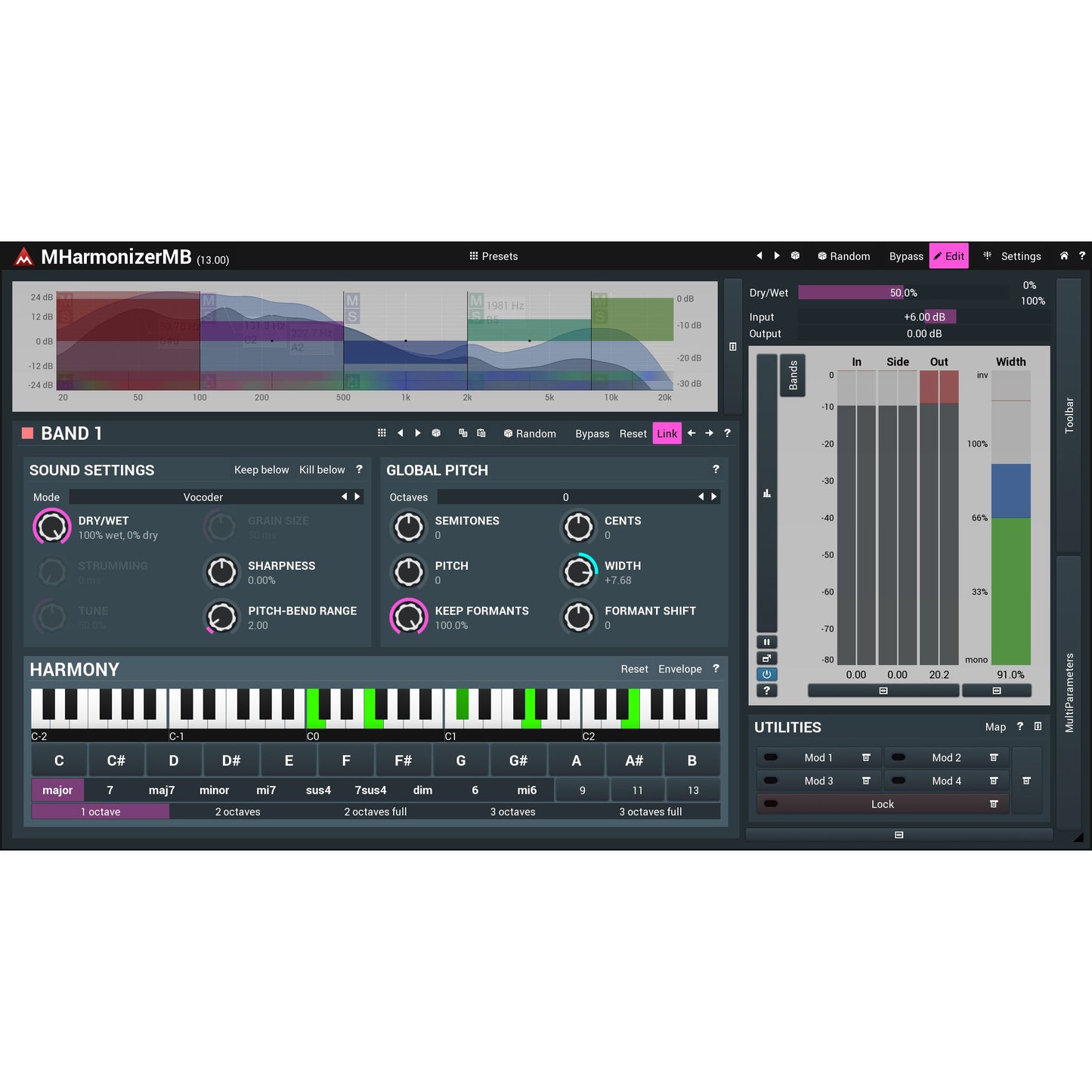The image size is (1092, 1092).
Task: Toggle Bypass for the whole plugin
Action: pos(906,255)
